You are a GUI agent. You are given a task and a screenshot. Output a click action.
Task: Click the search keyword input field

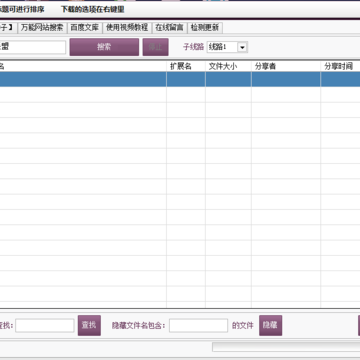(x=33, y=47)
